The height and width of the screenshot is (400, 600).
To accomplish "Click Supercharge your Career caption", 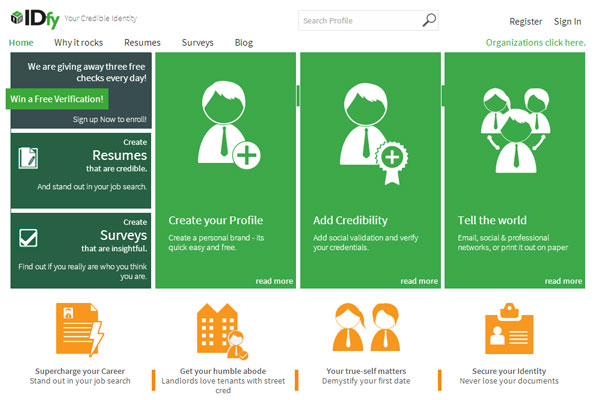I will [80, 371].
